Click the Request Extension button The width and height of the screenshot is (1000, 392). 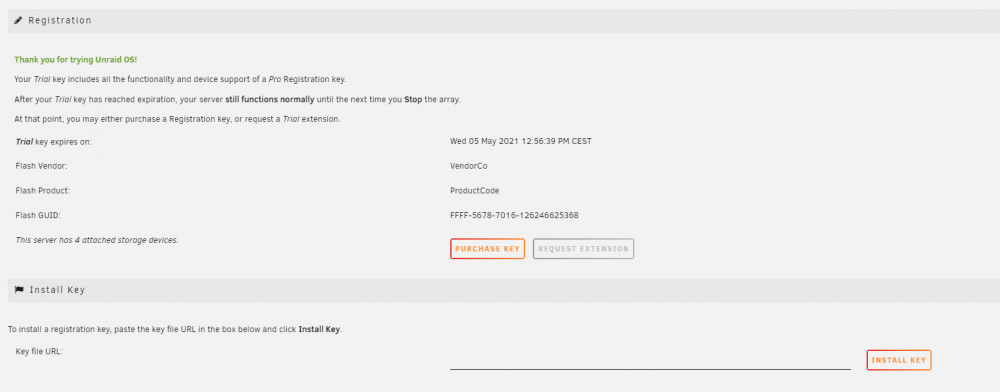pos(584,249)
